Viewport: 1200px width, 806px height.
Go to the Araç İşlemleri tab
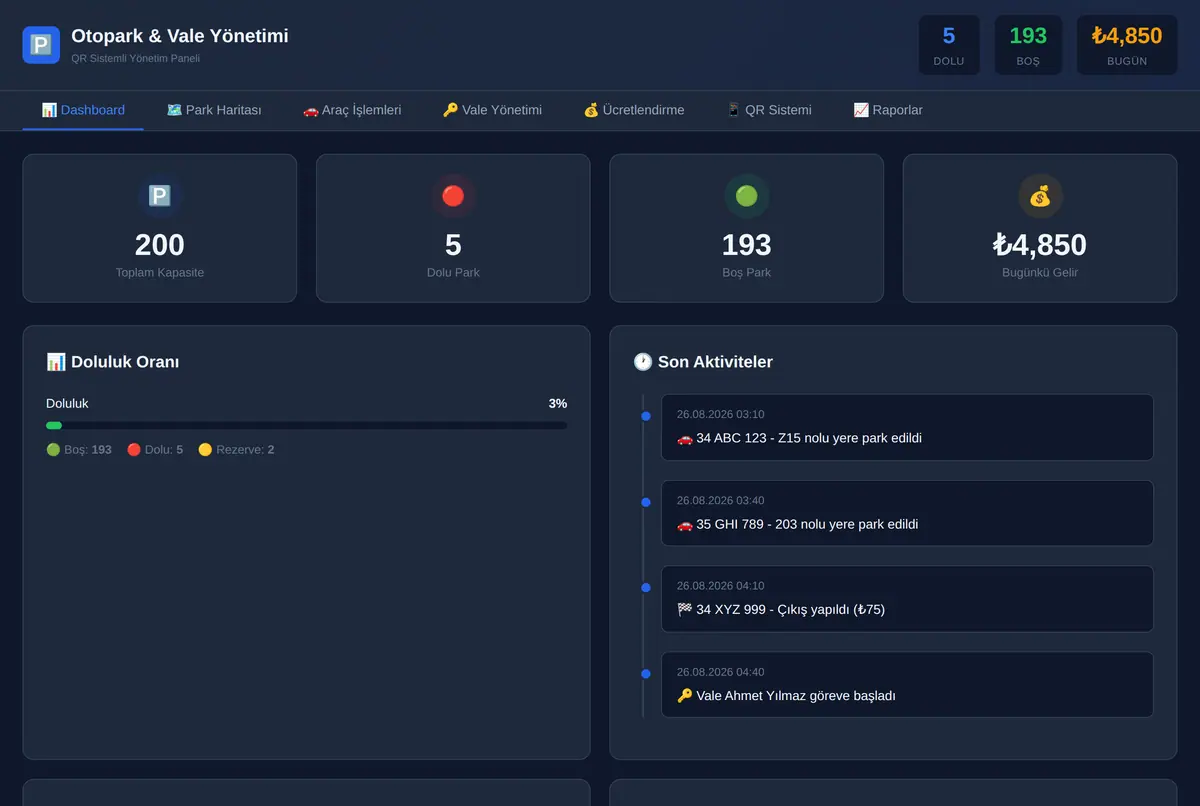[x=352, y=110]
